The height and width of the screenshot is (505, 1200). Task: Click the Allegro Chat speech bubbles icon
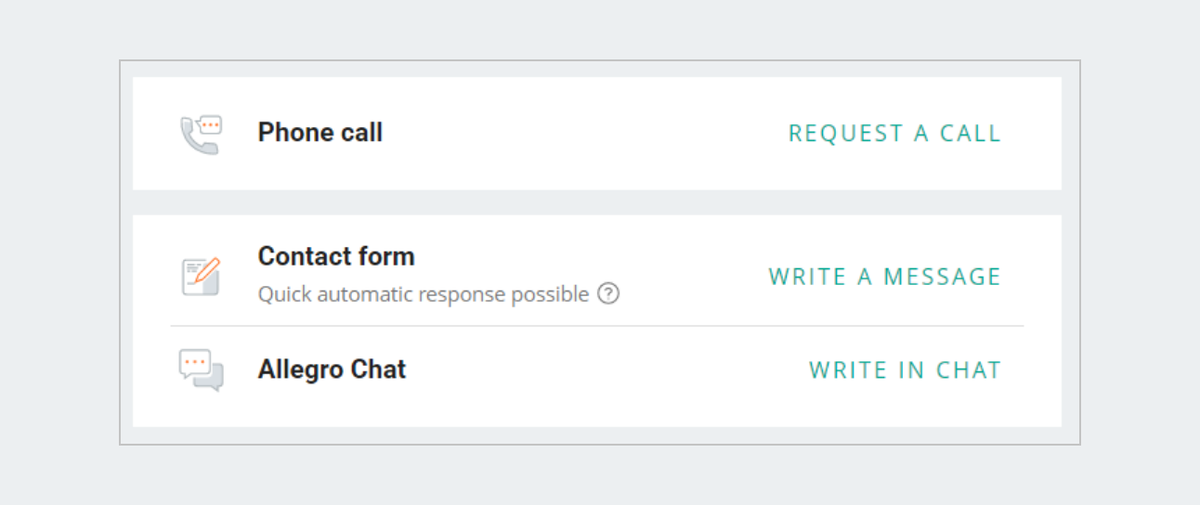[x=201, y=370]
